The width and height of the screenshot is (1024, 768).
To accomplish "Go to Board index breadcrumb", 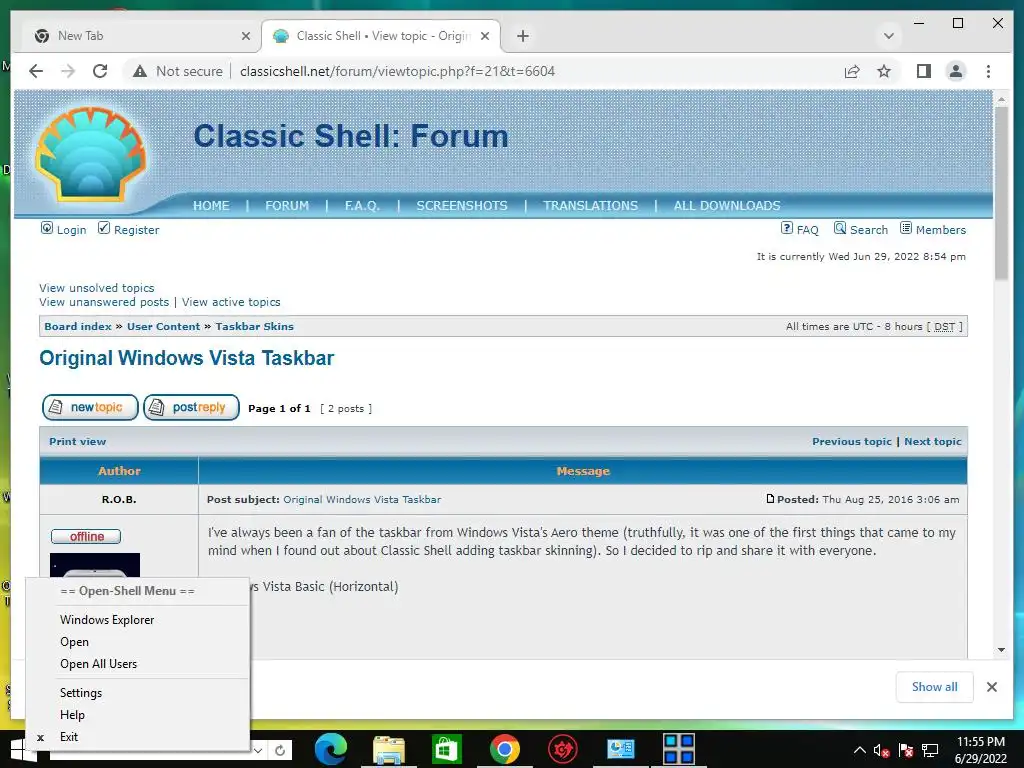I will click(x=78, y=327).
